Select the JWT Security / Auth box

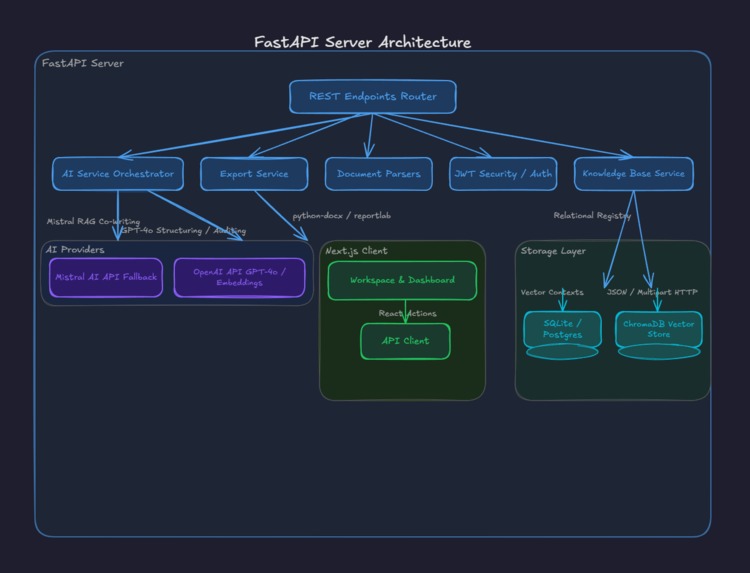[x=503, y=174]
